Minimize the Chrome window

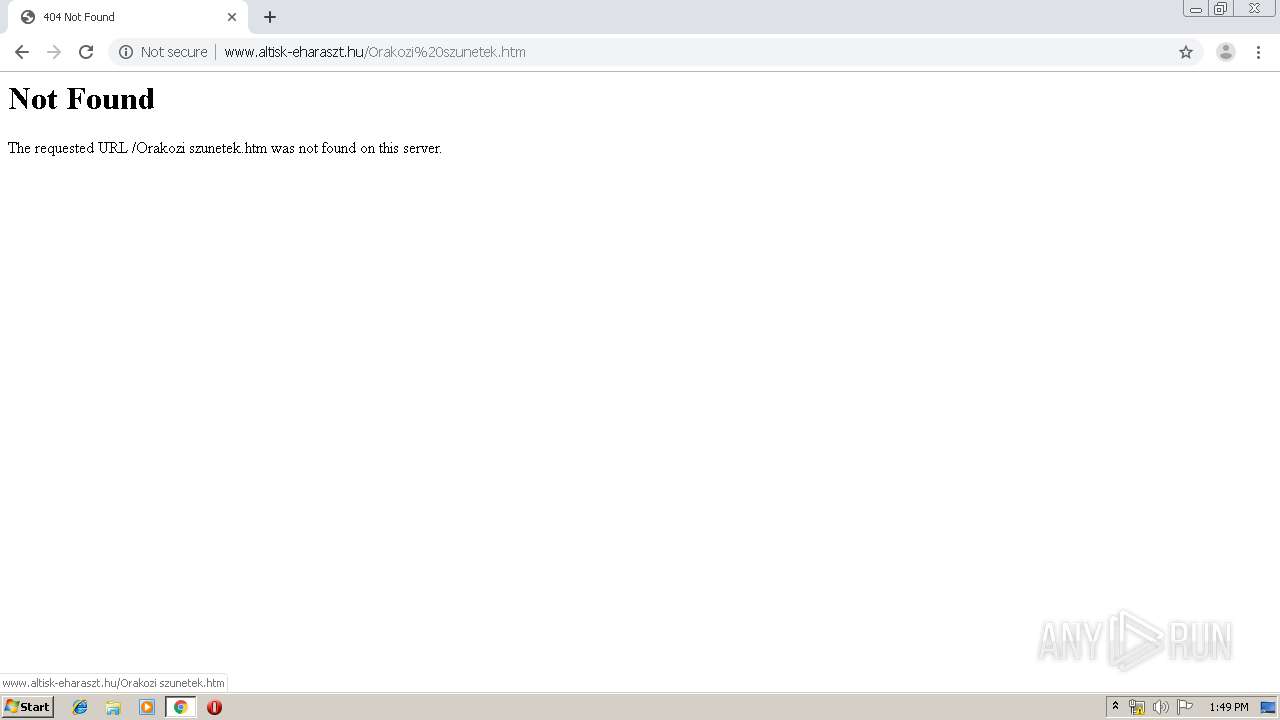[x=1196, y=9]
